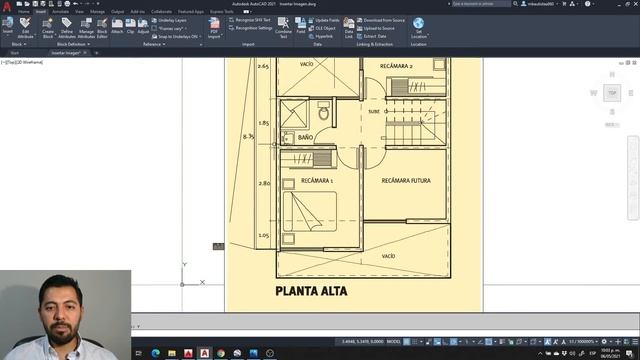Switch to the Annotate ribbon tab
The image size is (640, 360).
[60, 12]
